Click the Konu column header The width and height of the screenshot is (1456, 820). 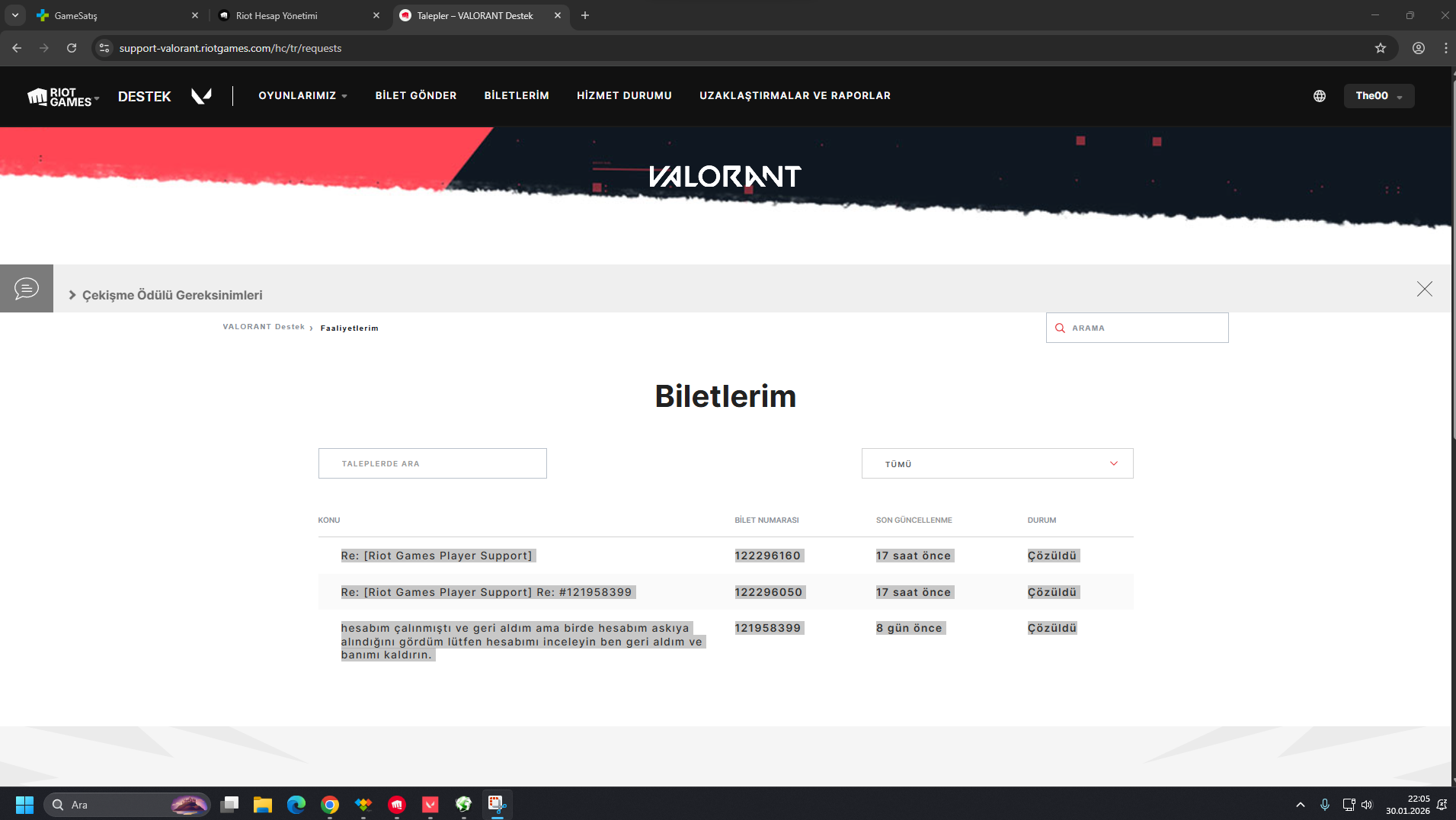329,521
